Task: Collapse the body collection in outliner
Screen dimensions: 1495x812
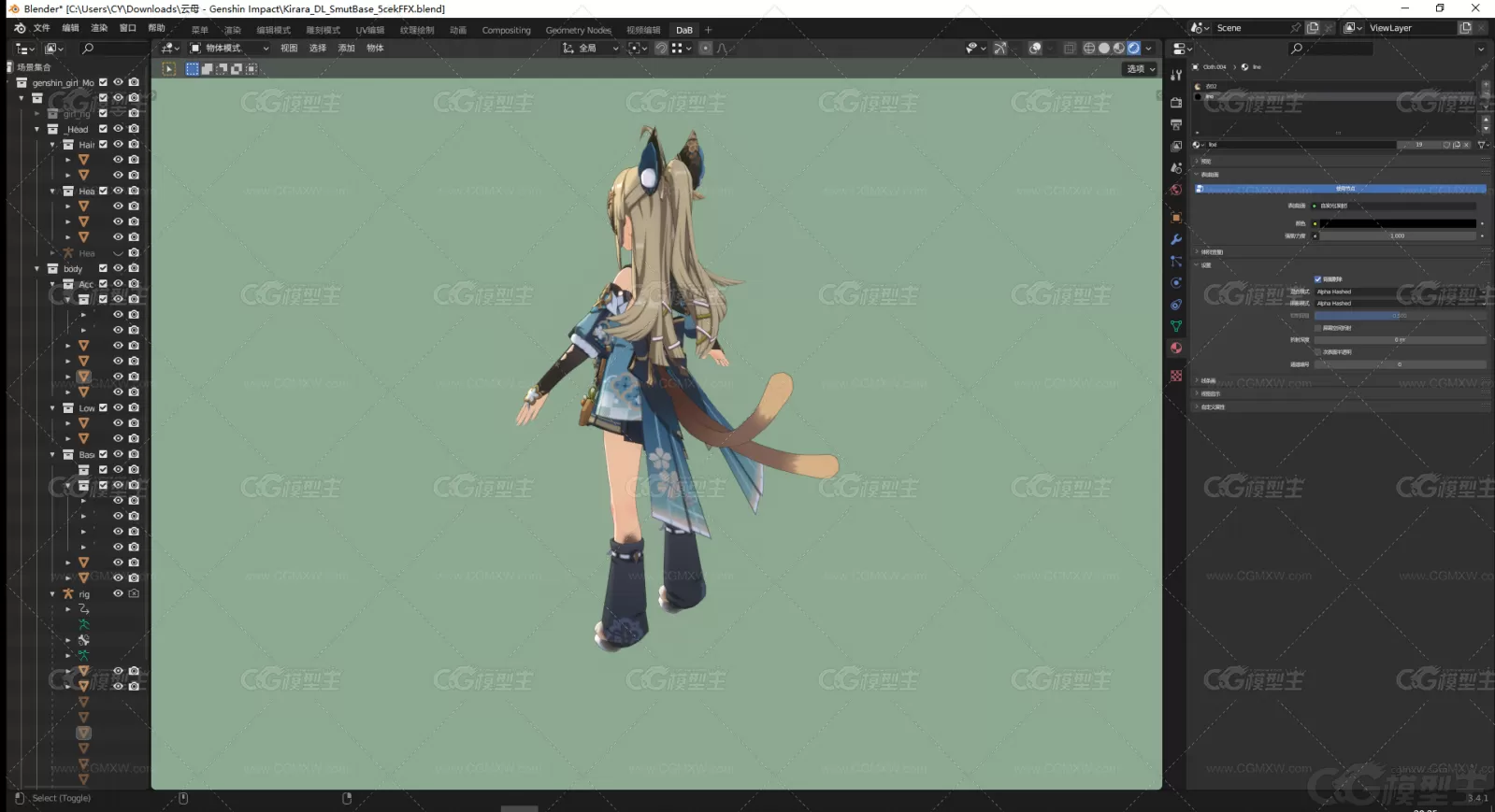Action: pyautogui.click(x=37, y=268)
